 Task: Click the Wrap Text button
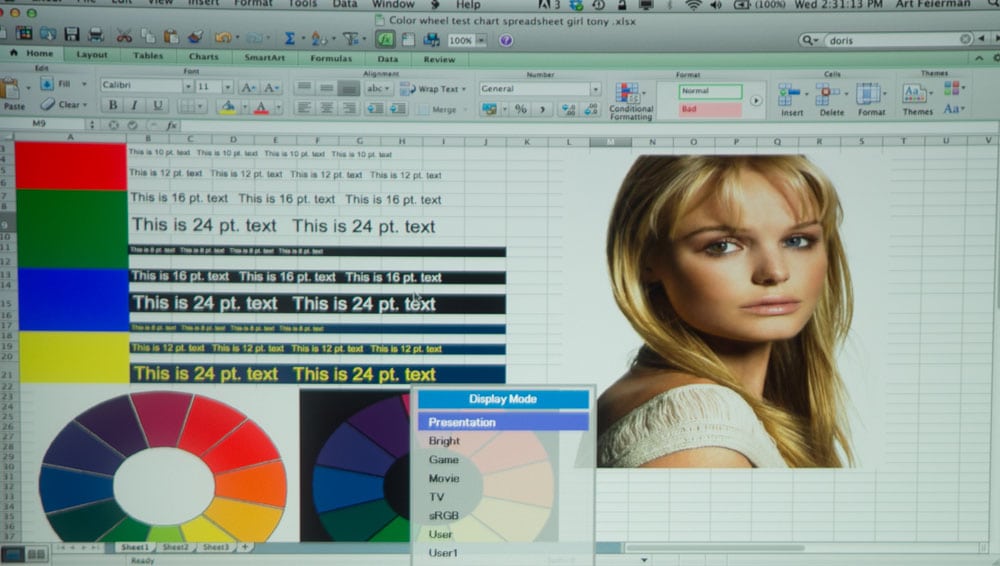click(433, 89)
